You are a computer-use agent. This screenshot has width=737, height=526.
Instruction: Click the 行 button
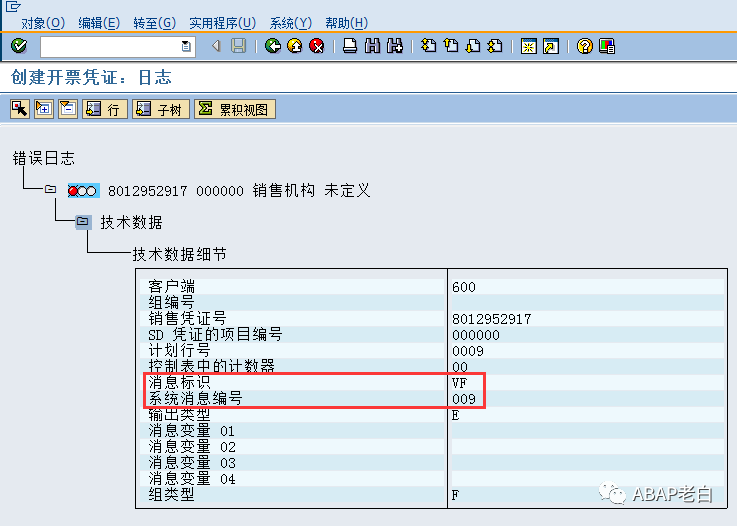[x=105, y=109]
